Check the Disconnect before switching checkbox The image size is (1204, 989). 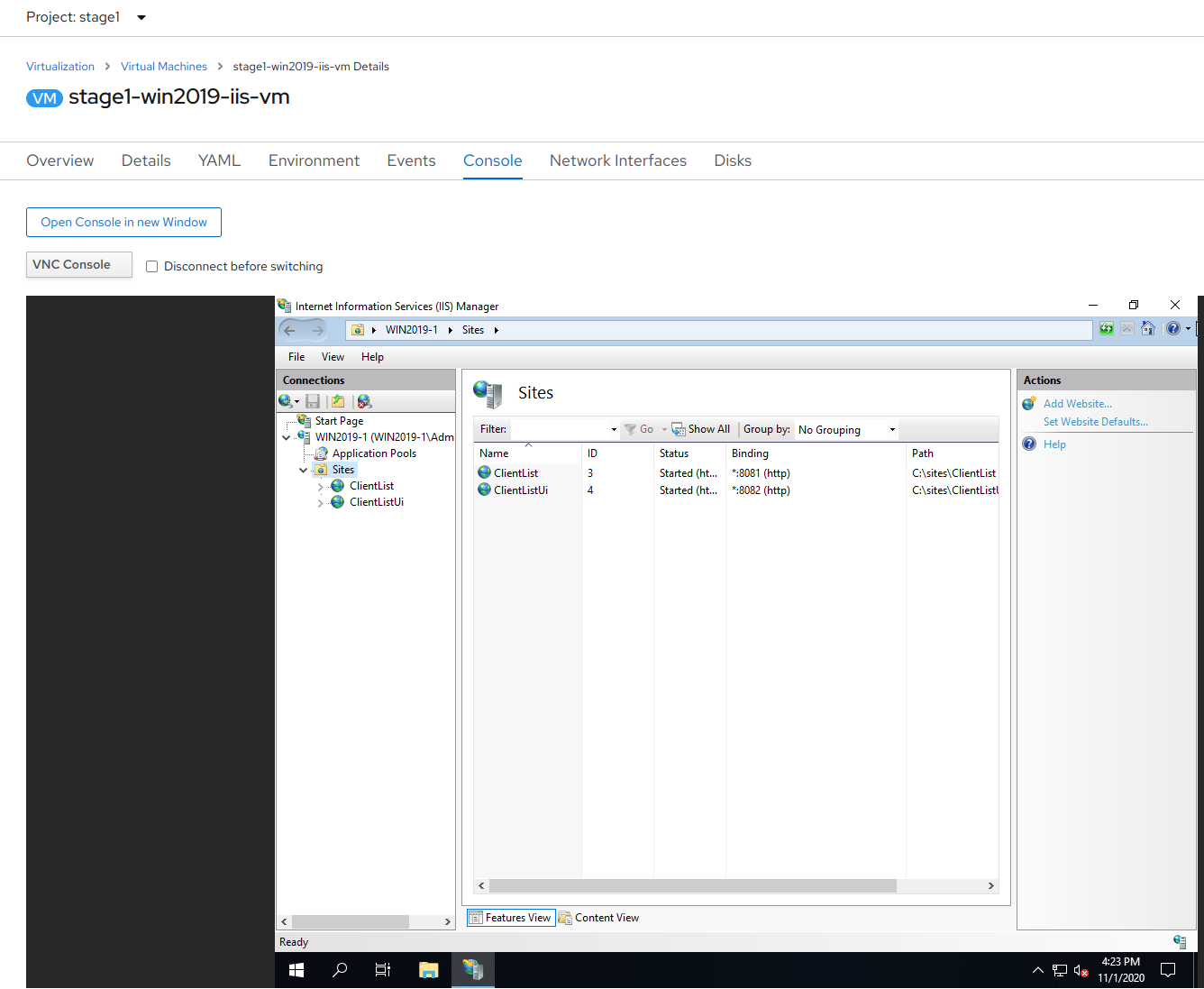pyautogui.click(x=151, y=266)
